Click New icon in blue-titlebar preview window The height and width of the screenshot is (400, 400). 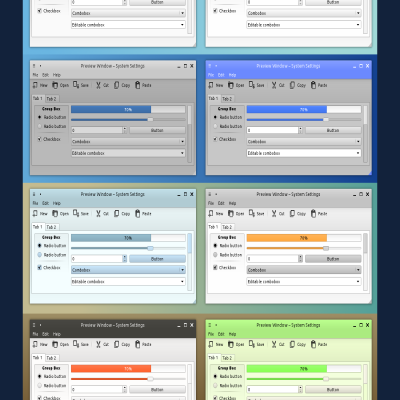(211, 85)
